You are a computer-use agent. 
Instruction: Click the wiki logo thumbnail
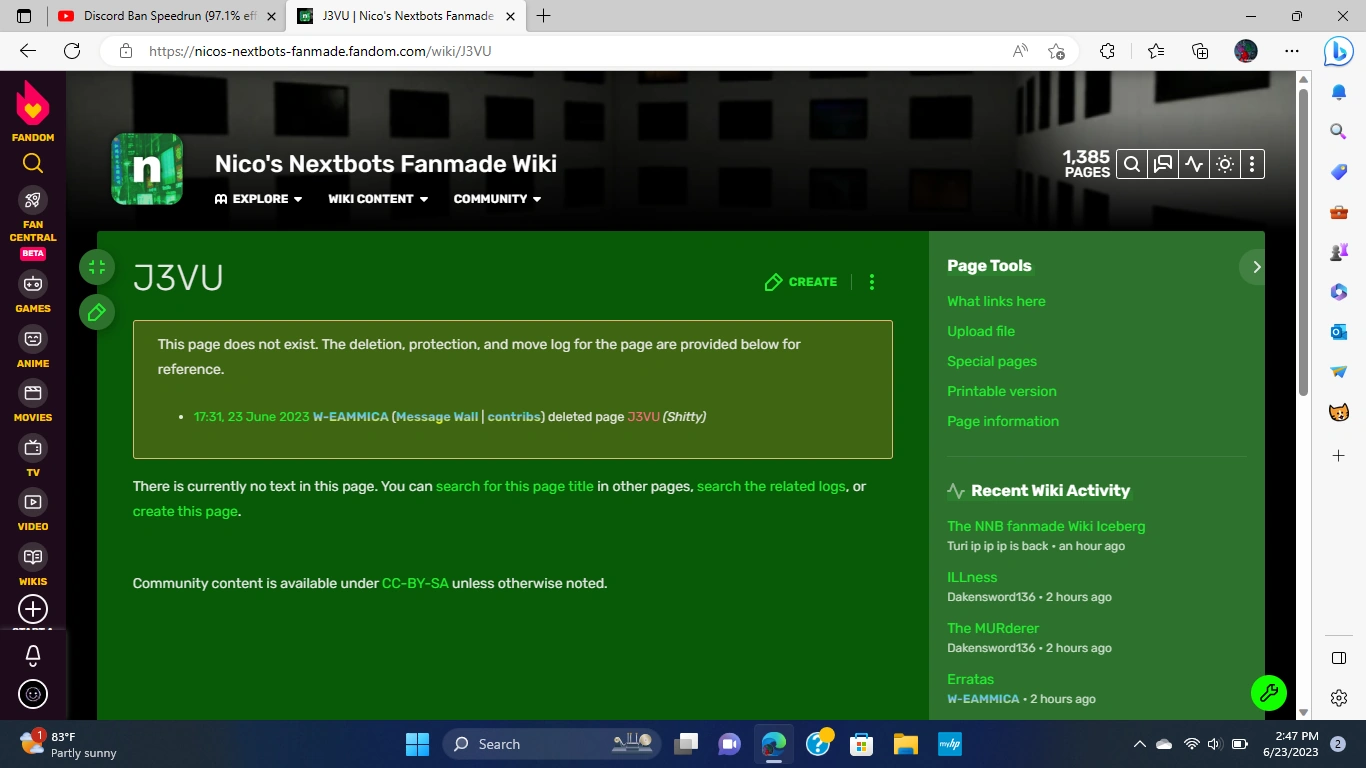(147, 169)
